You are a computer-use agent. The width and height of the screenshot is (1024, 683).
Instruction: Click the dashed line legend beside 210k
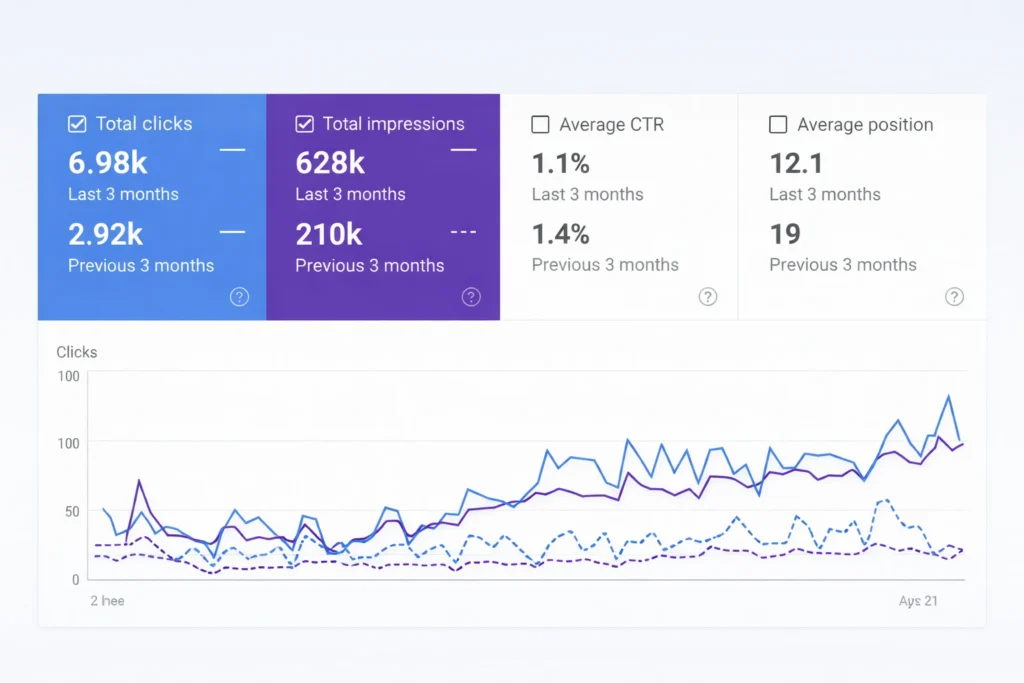(x=463, y=232)
